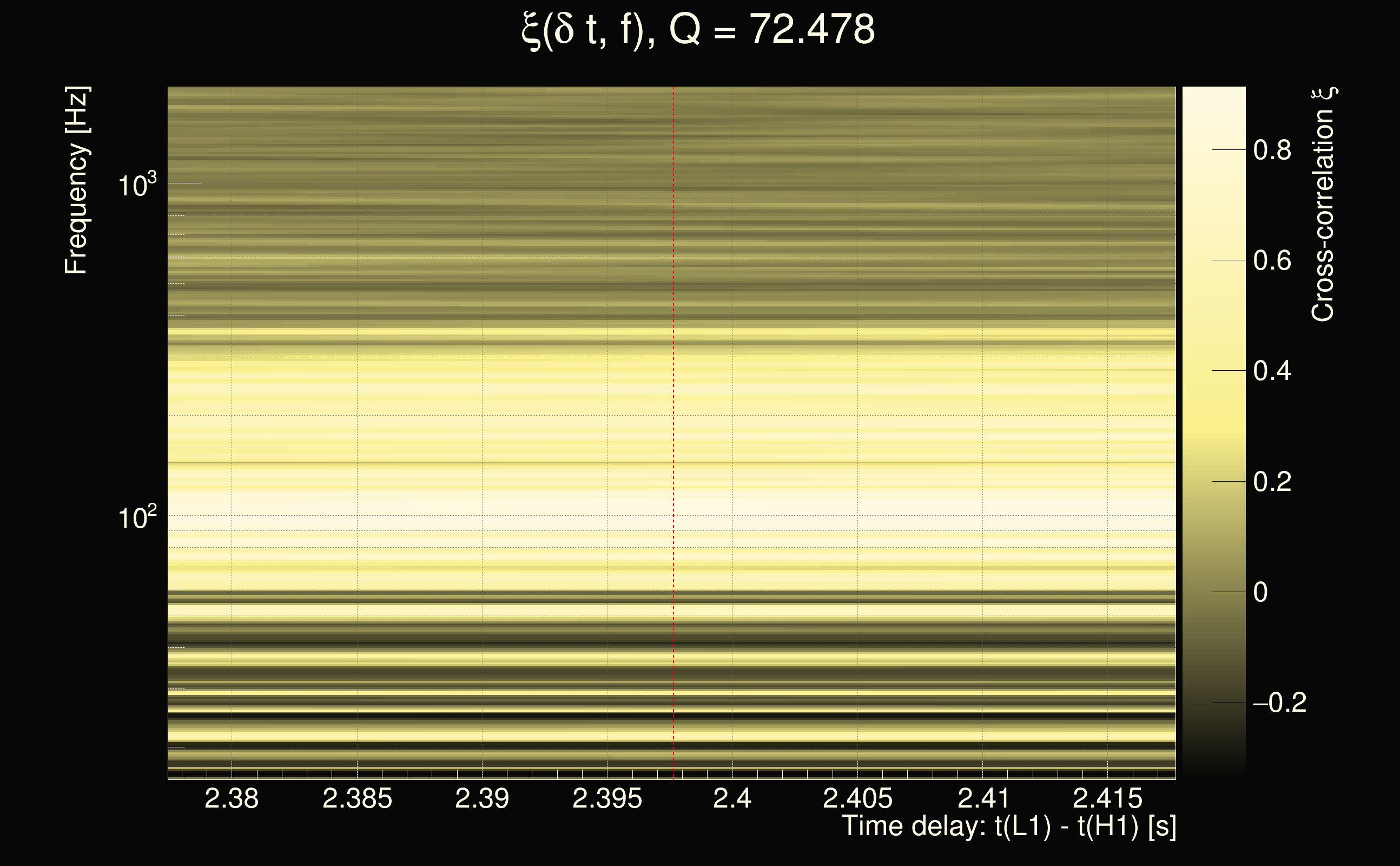Click the 2.385 x-axis tick label
1400x866 pixels.
pyautogui.click(x=357, y=798)
